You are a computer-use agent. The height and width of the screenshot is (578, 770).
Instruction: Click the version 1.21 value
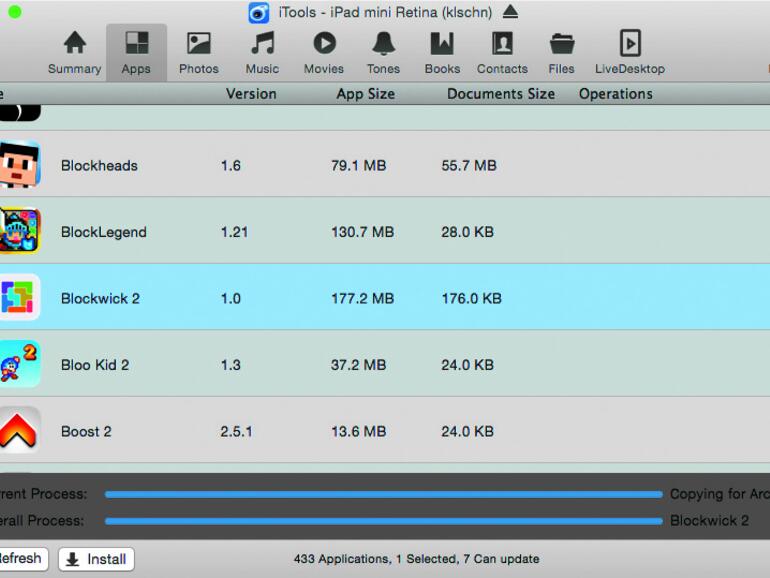234,232
